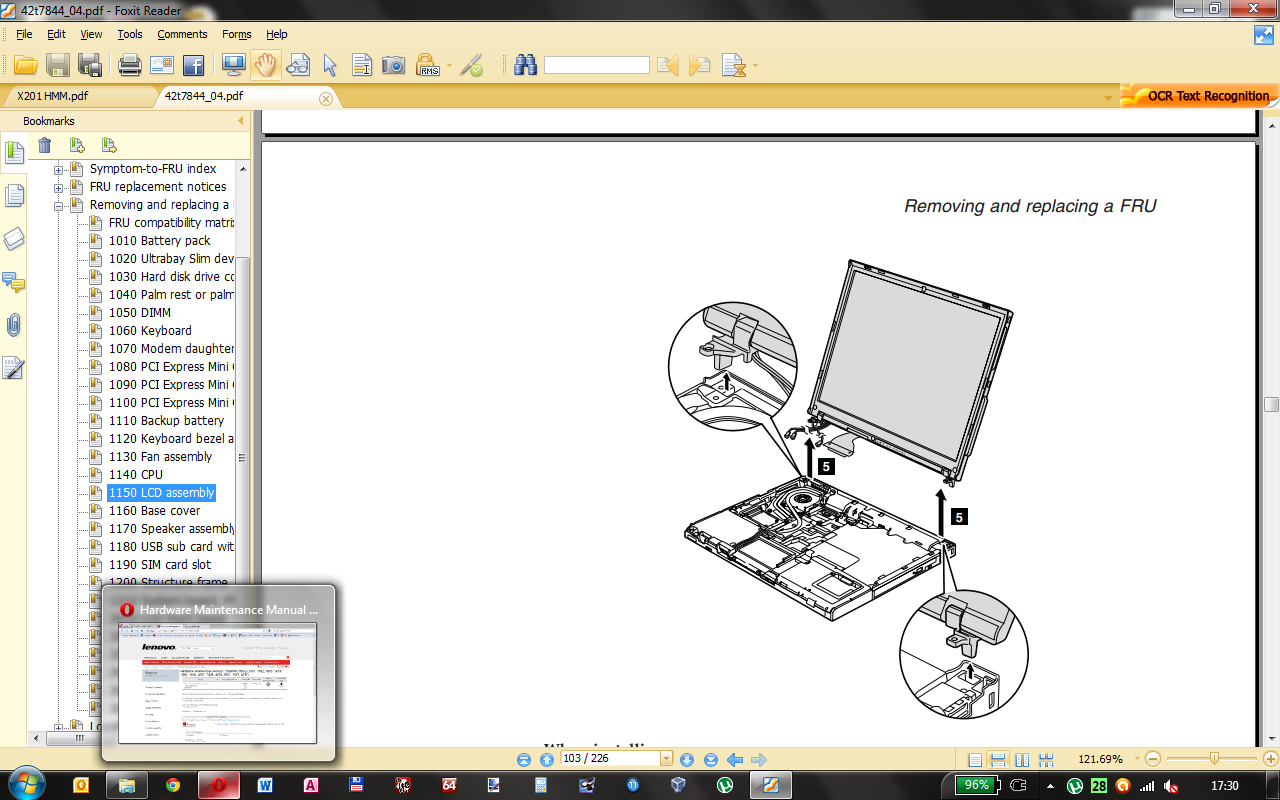Click the RMS padlock icon
The height and width of the screenshot is (800, 1280).
tap(427, 65)
